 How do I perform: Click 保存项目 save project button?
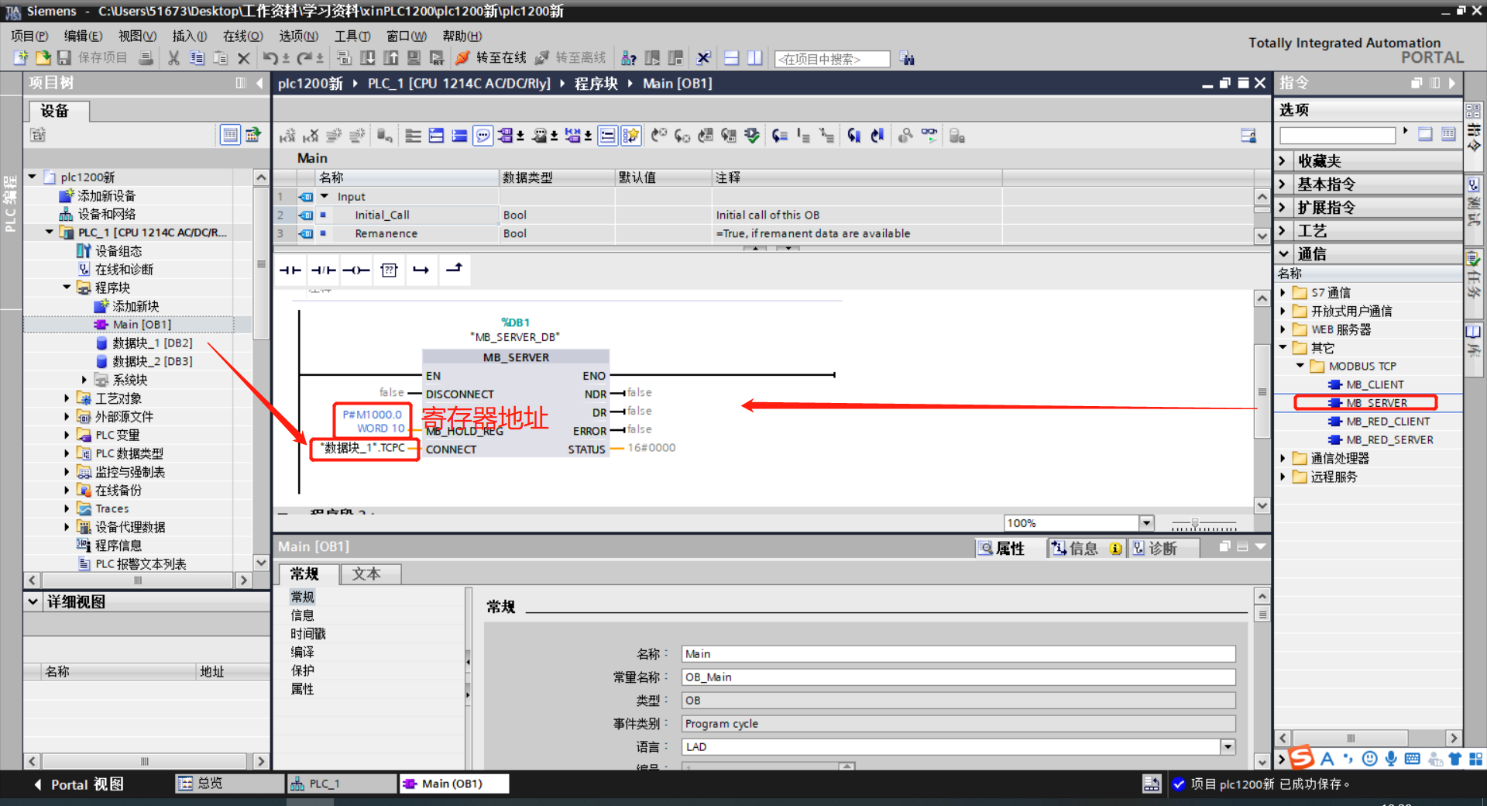click(x=93, y=58)
